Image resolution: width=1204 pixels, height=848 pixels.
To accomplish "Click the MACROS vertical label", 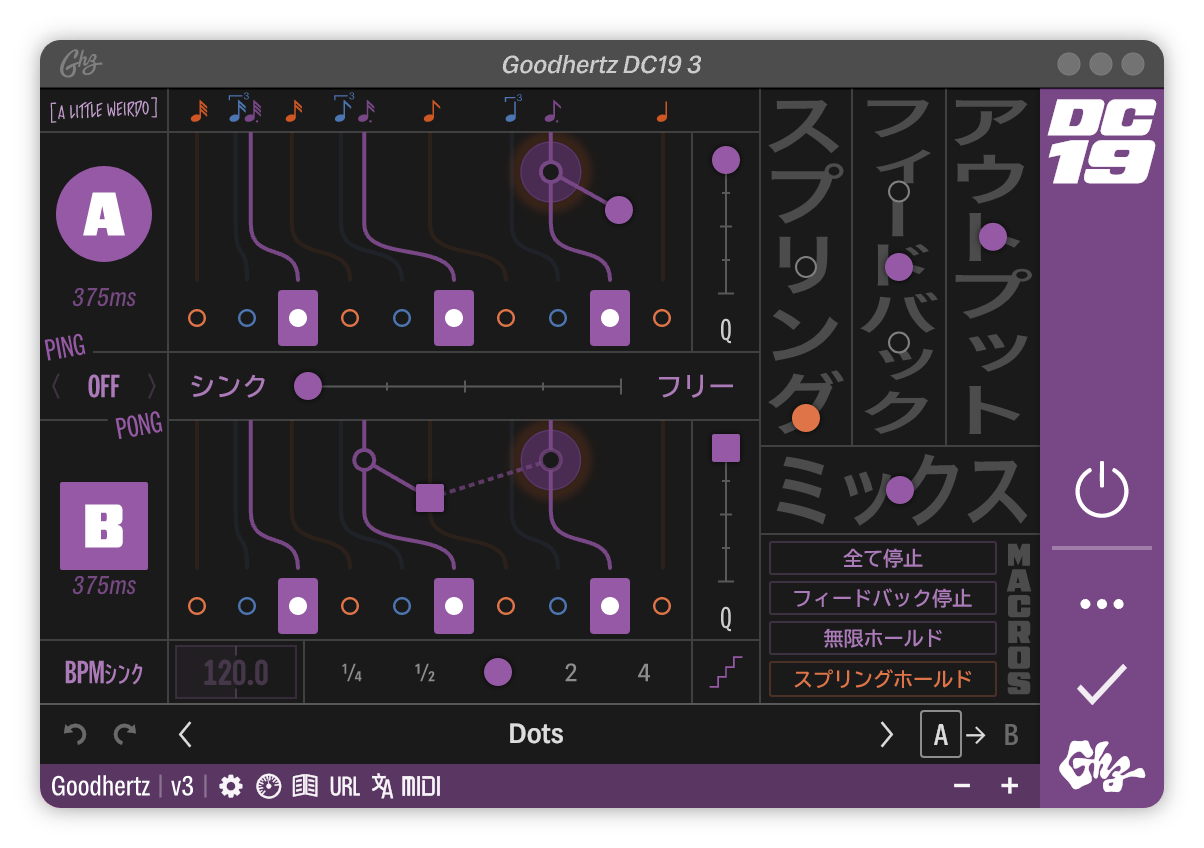I will (x=1019, y=620).
